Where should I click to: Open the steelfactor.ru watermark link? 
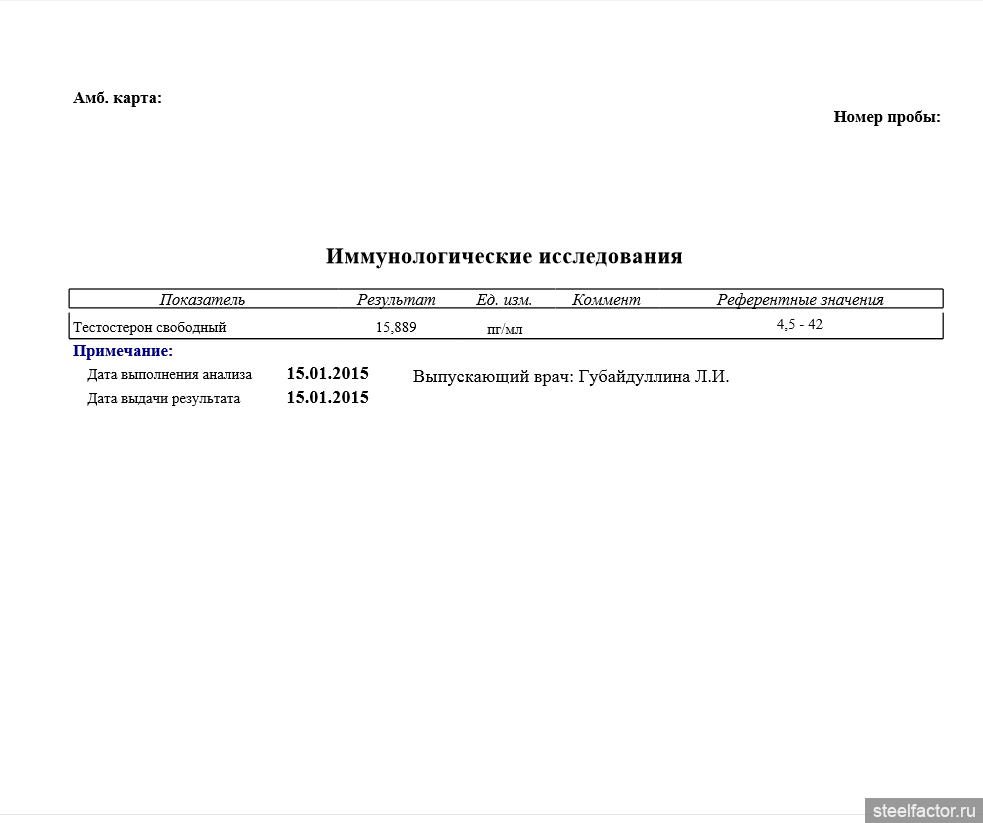point(923,809)
